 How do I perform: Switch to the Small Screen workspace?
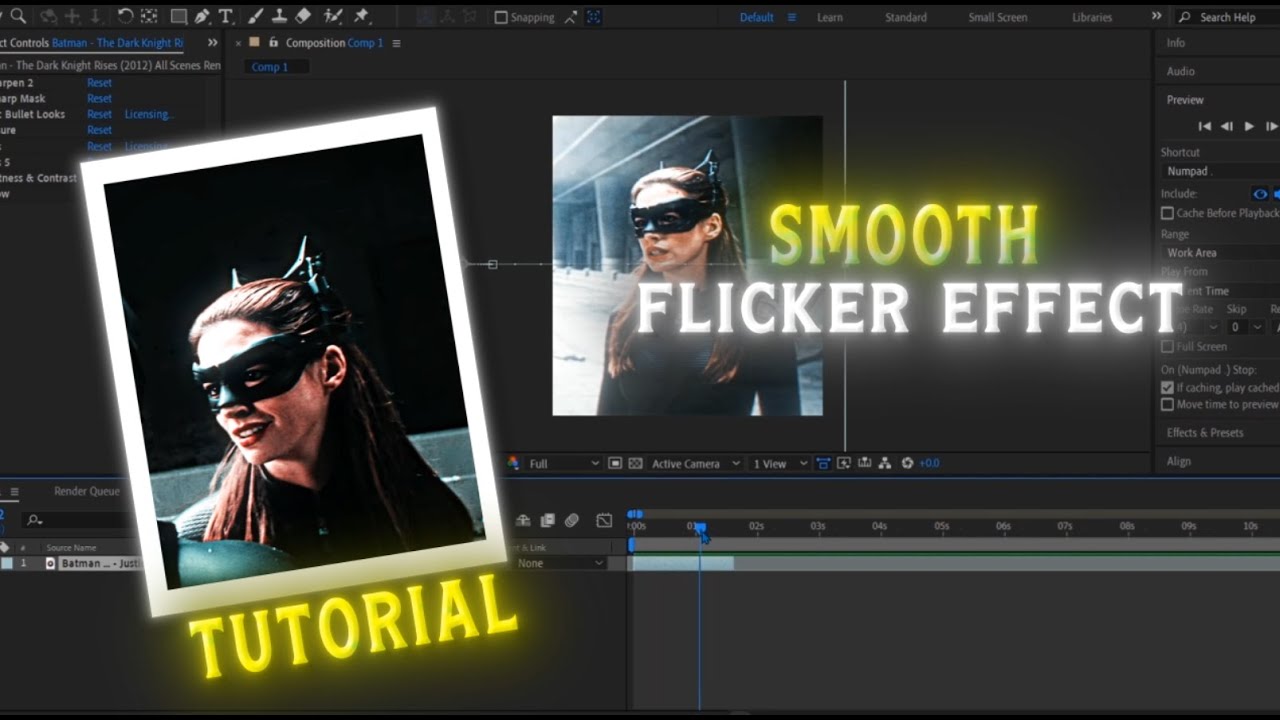pyautogui.click(x=998, y=17)
